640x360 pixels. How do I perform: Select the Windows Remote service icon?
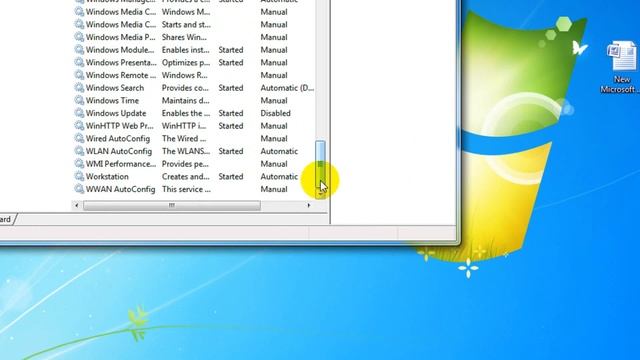(x=79, y=75)
